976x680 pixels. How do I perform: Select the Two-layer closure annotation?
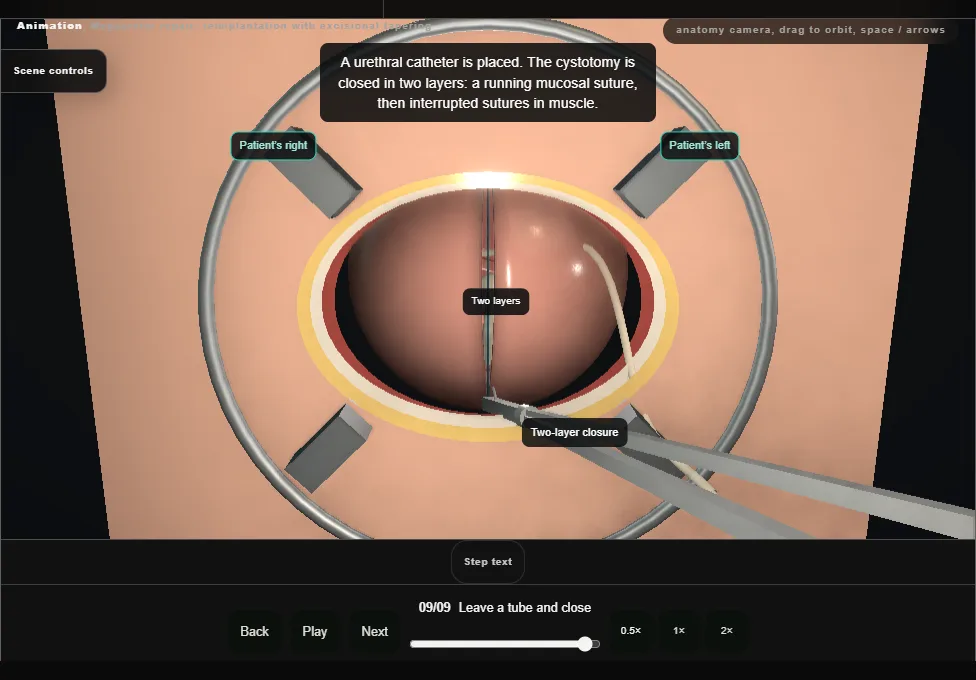[575, 433]
